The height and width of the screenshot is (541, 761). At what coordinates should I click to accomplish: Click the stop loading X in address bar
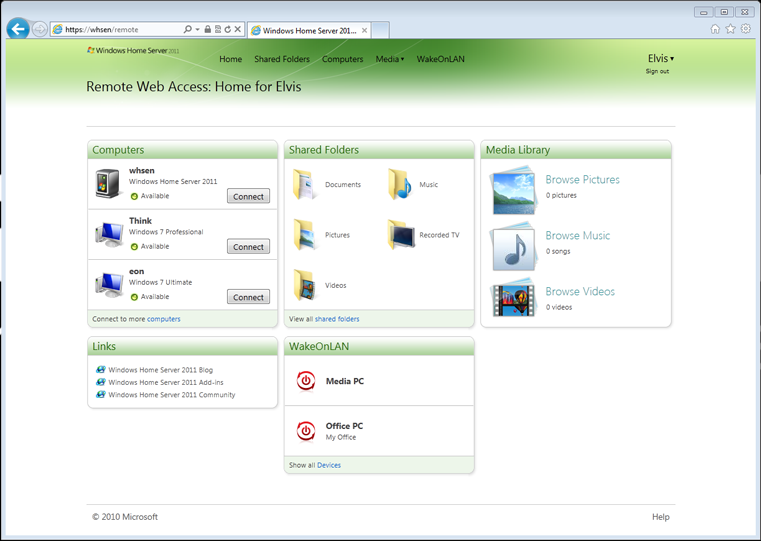click(238, 30)
